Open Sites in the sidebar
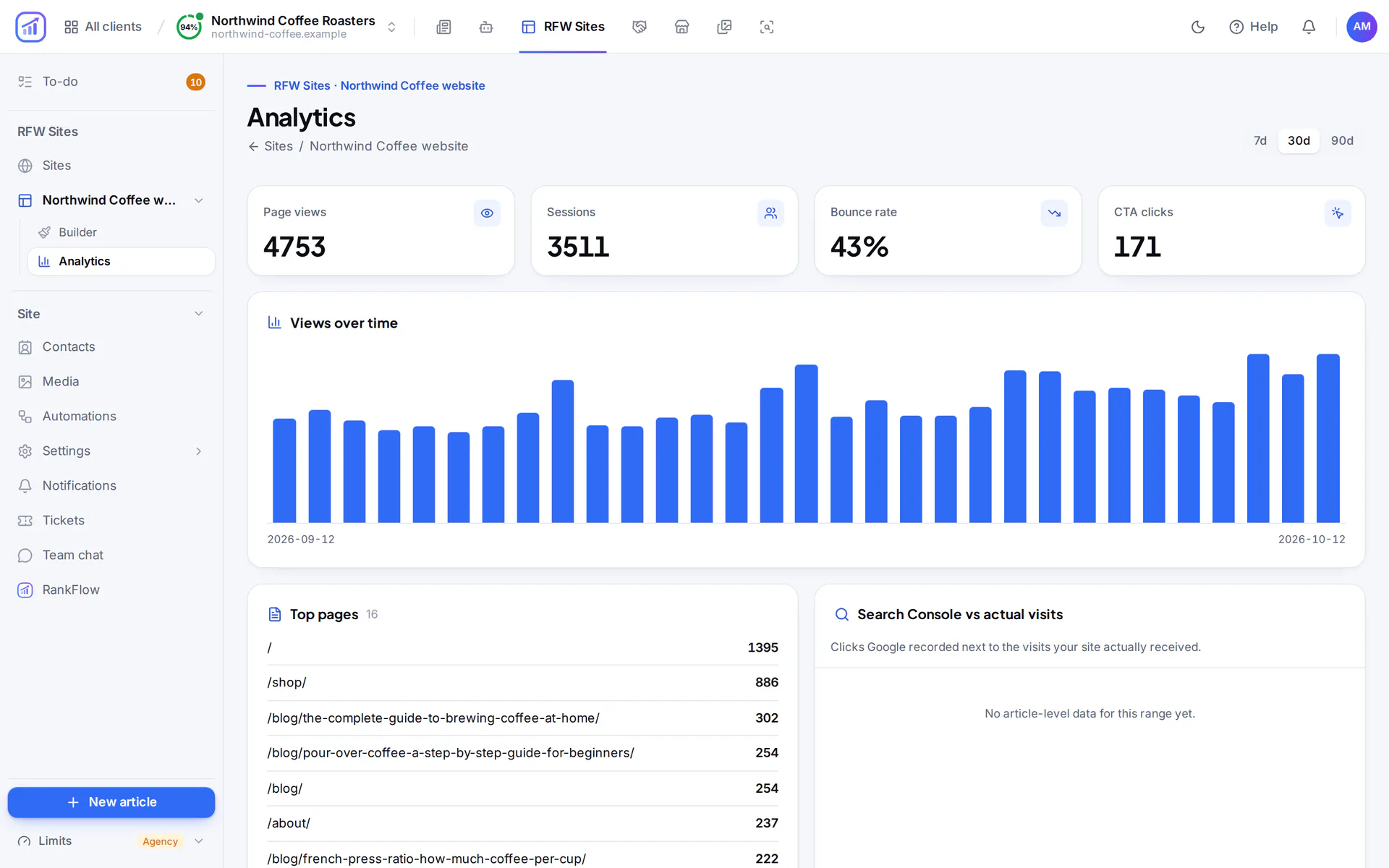 (x=111, y=166)
